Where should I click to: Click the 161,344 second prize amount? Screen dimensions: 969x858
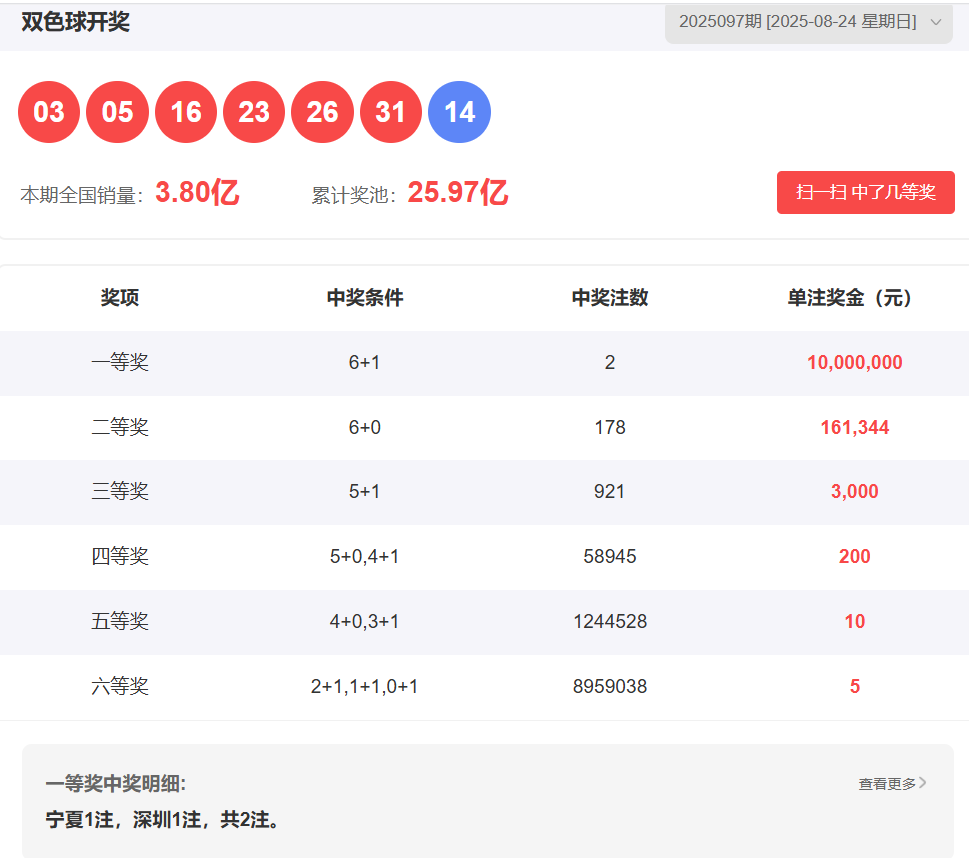click(x=854, y=428)
